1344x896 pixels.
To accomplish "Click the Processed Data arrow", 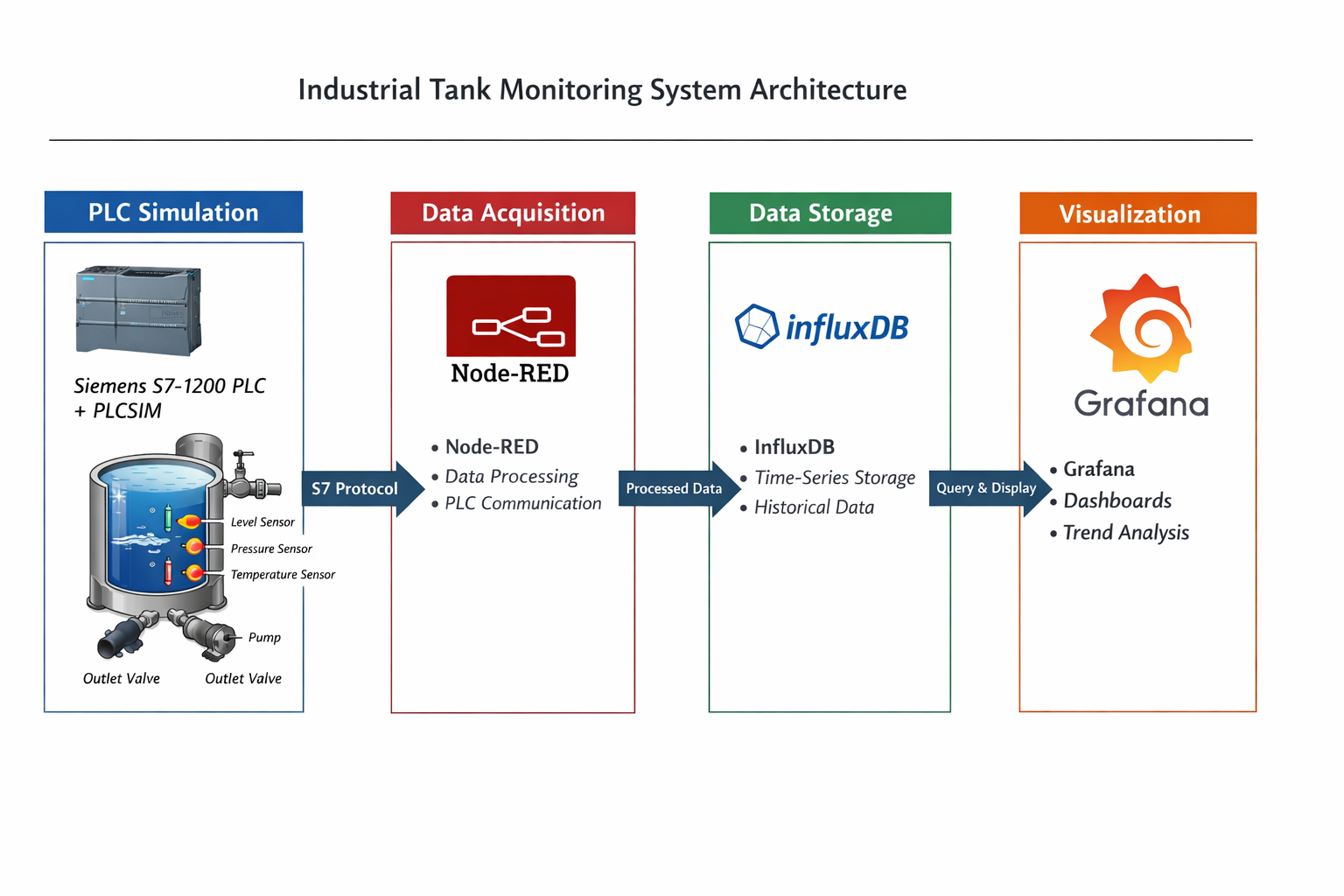I will [680, 488].
